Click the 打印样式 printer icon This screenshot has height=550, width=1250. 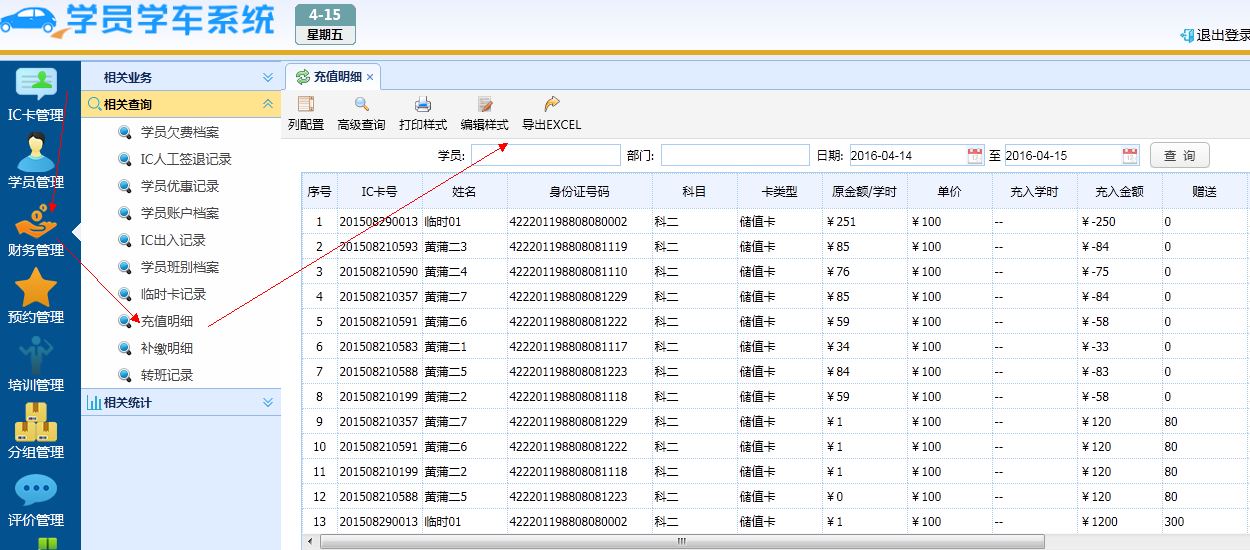[423, 104]
